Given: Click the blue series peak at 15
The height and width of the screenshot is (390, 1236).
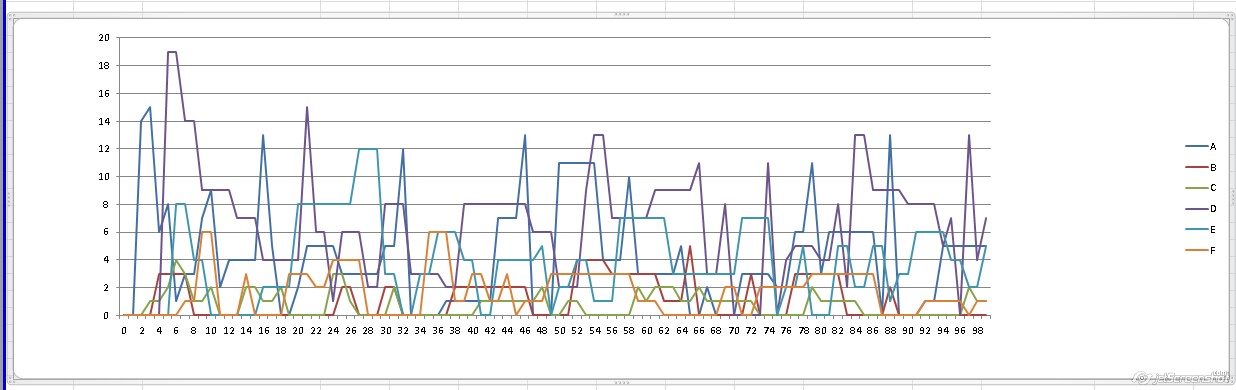Looking at the screenshot, I should click(x=150, y=107).
